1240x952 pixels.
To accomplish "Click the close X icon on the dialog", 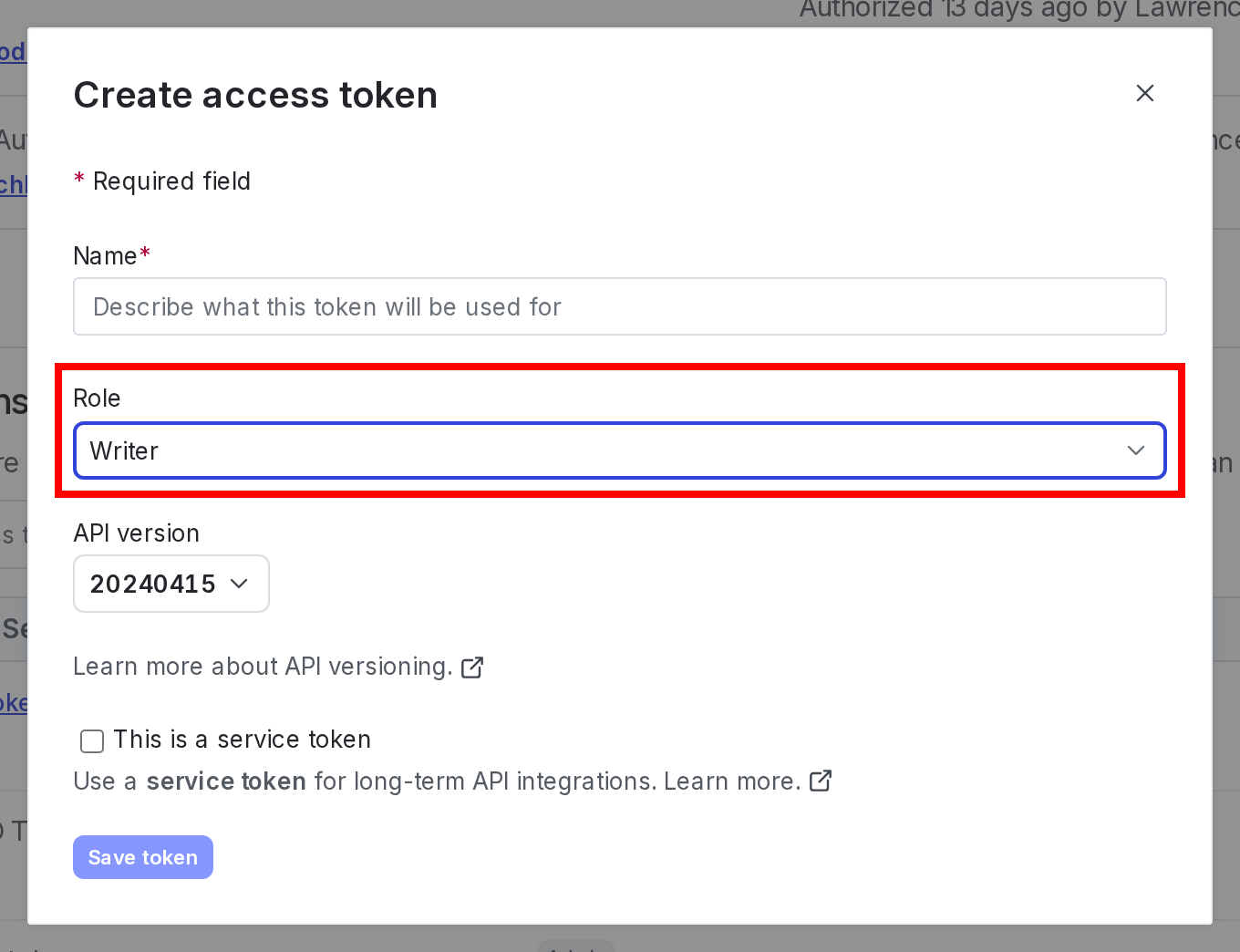I will pyautogui.click(x=1144, y=93).
